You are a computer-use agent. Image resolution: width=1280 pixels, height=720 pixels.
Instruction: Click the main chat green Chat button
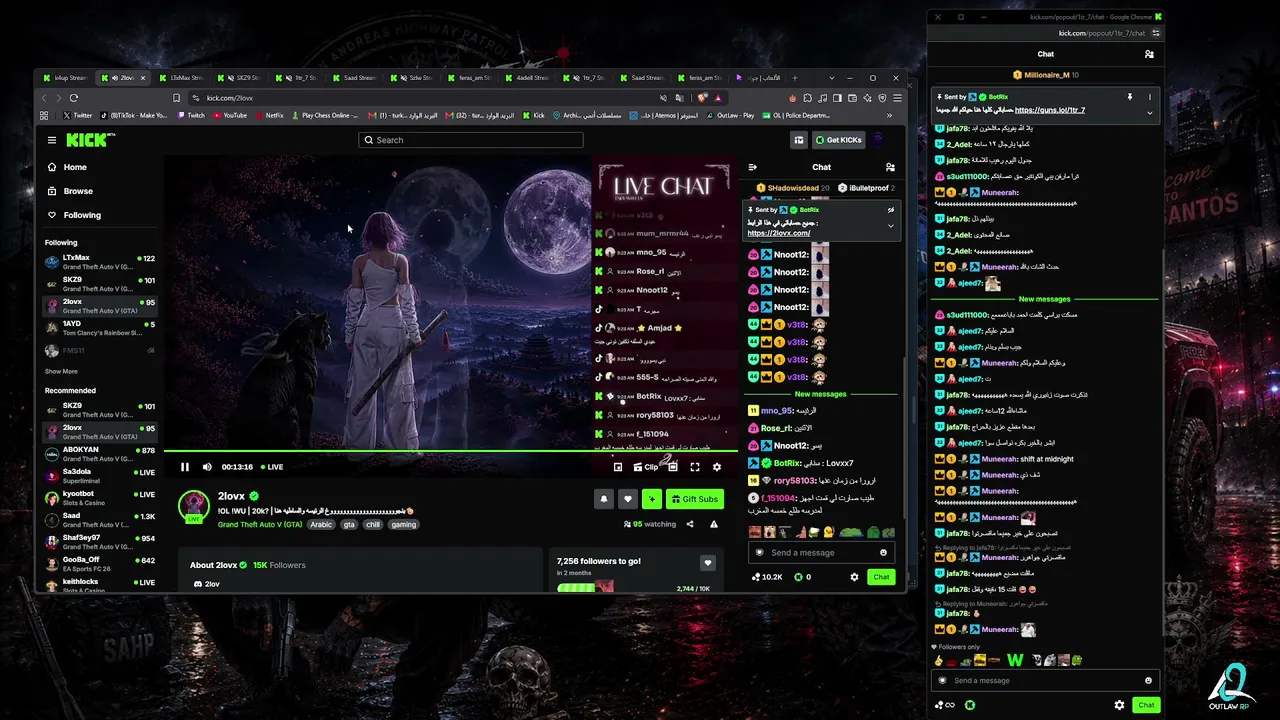click(881, 577)
